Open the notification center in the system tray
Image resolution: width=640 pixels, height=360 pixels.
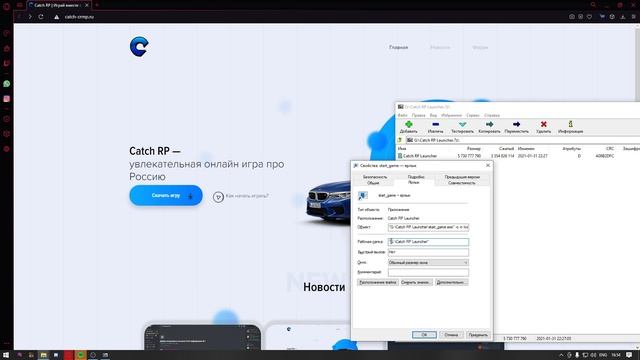pyautogui.click(x=629, y=355)
